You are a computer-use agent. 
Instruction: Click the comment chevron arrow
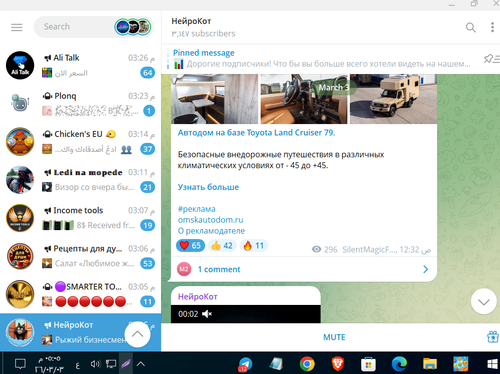426,269
